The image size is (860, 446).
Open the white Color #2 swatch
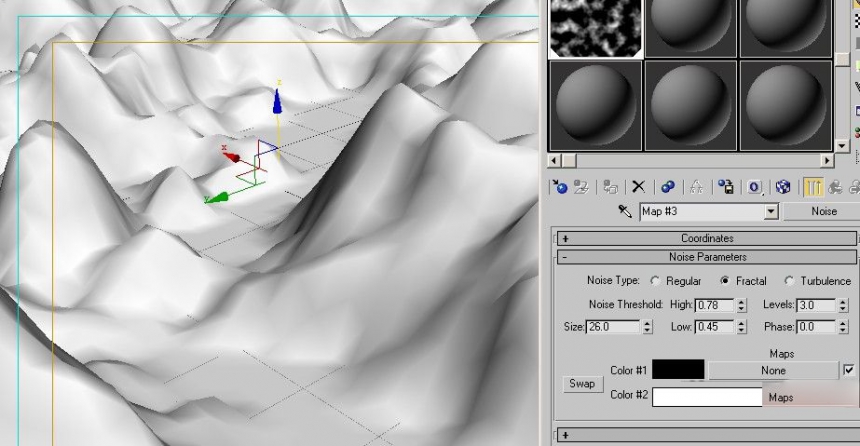point(708,397)
